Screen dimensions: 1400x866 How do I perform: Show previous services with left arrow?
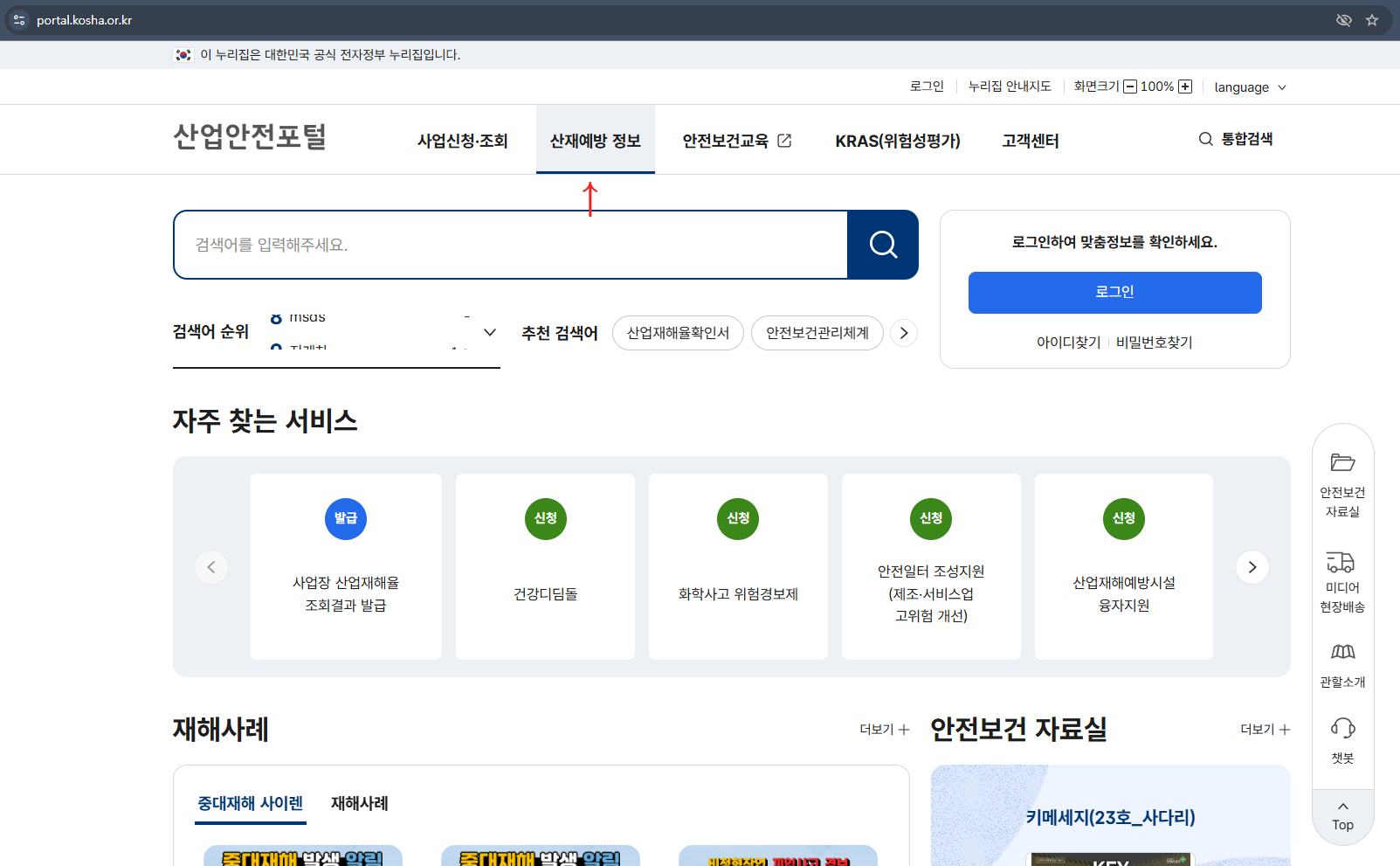click(211, 567)
